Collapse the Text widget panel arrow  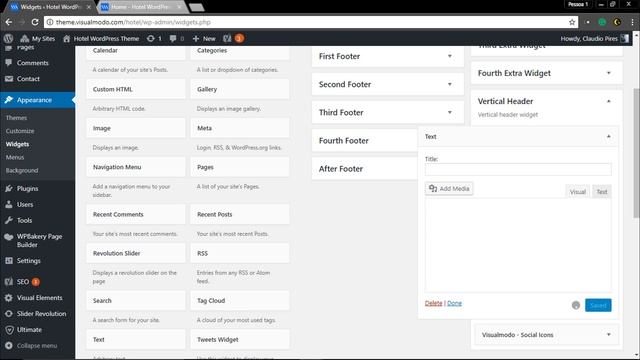[x=609, y=137]
